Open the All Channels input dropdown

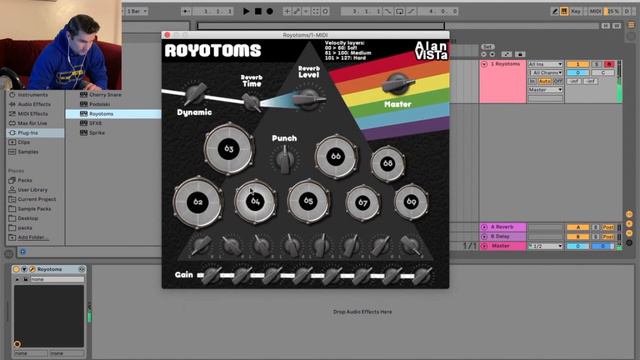tap(545, 73)
